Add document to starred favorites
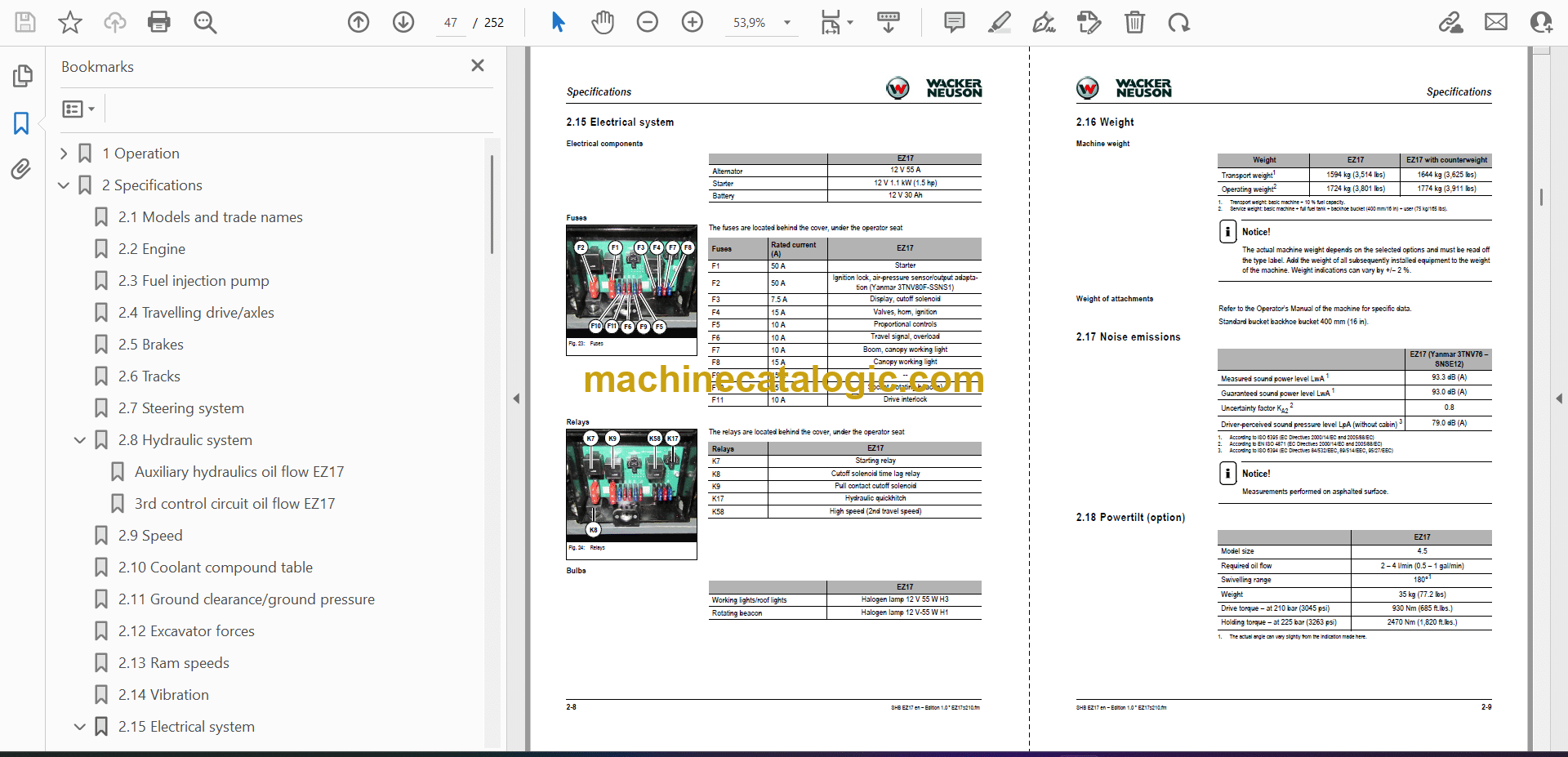 70,22
